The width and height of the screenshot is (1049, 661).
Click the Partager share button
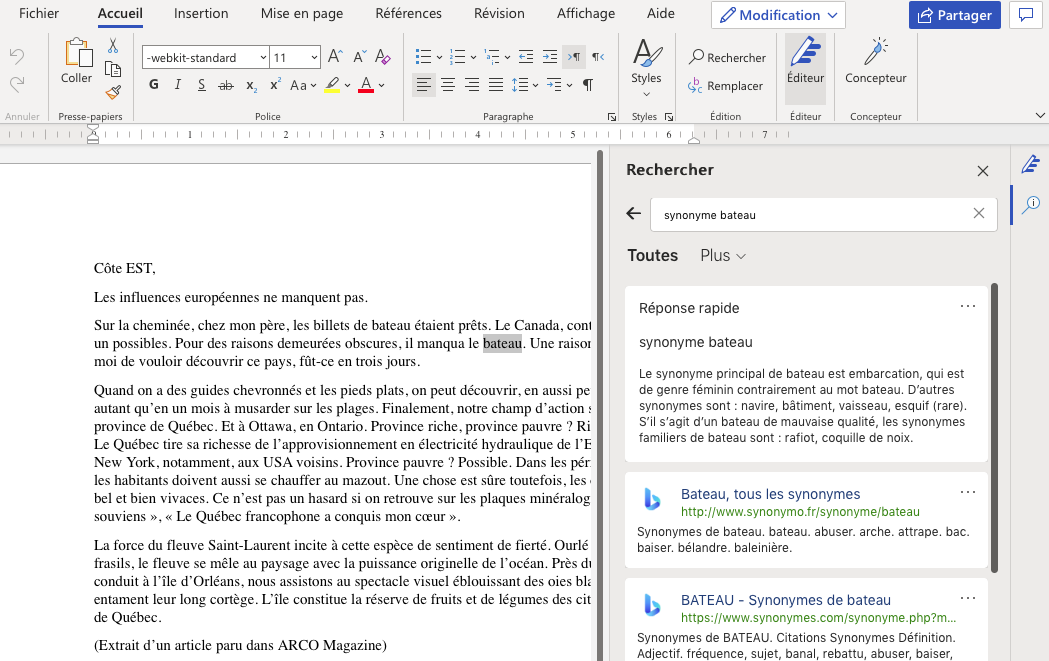pos(955,15)
